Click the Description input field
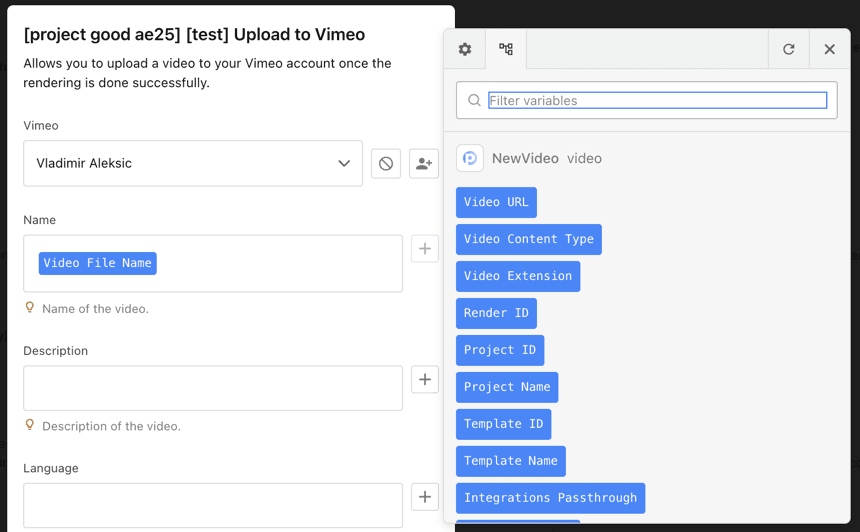Image resolution: width=860 pixels, height=532 pixels. tap(213, 388)
